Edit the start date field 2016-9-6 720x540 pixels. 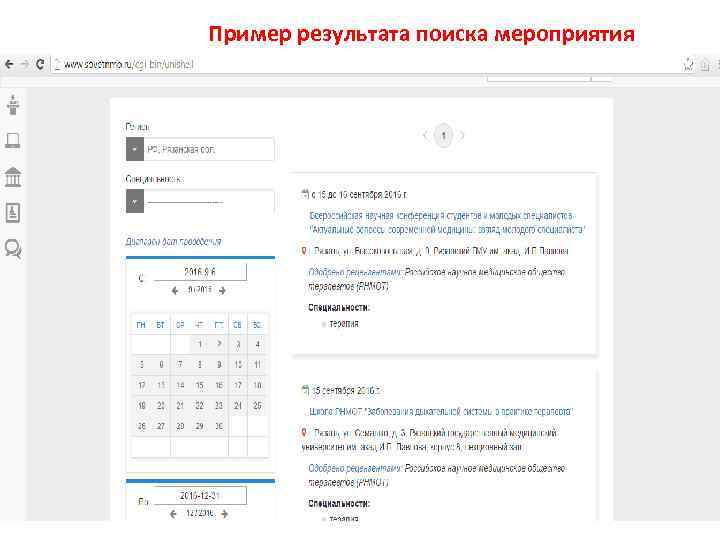(x=200, y=272)
